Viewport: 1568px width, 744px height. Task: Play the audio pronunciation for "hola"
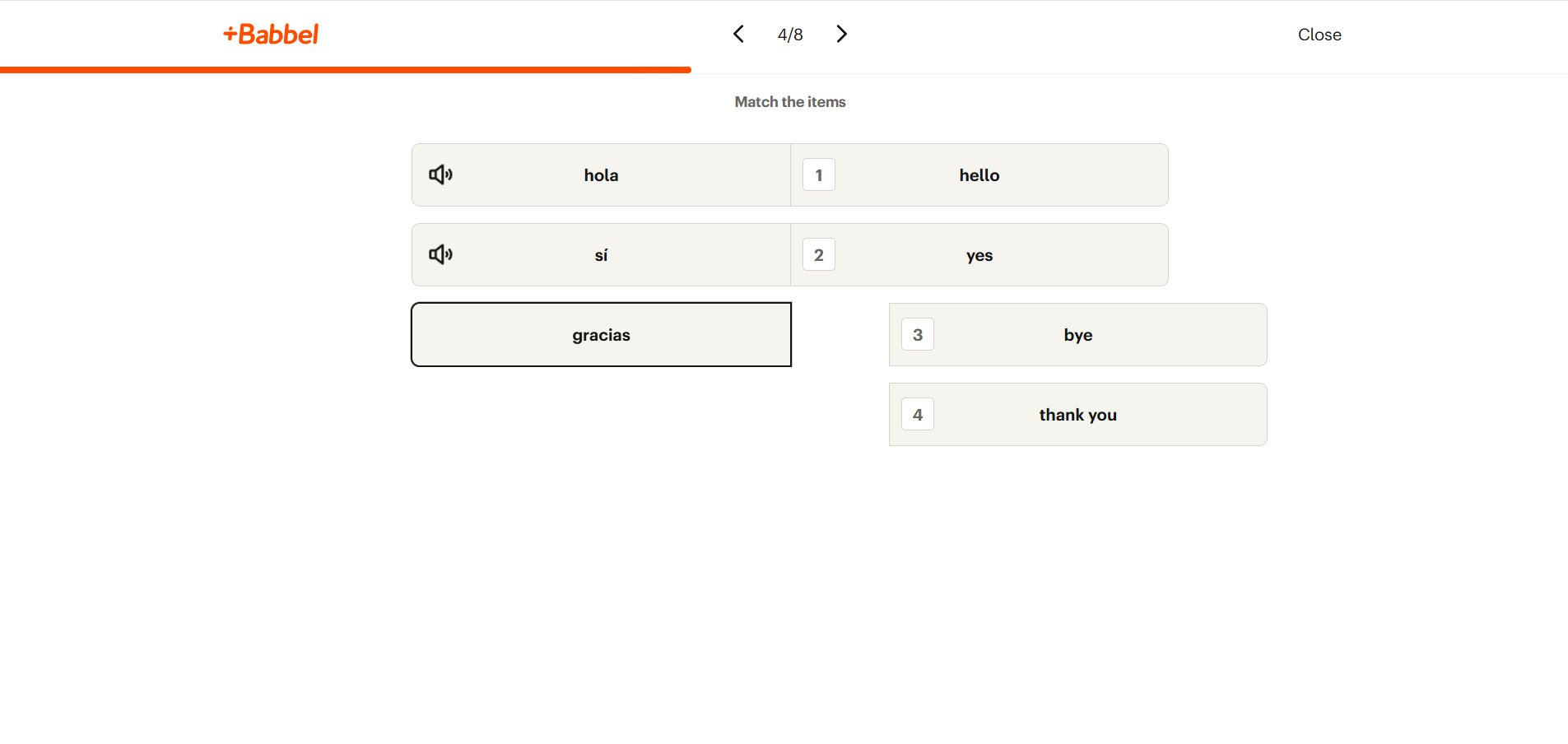440,174
